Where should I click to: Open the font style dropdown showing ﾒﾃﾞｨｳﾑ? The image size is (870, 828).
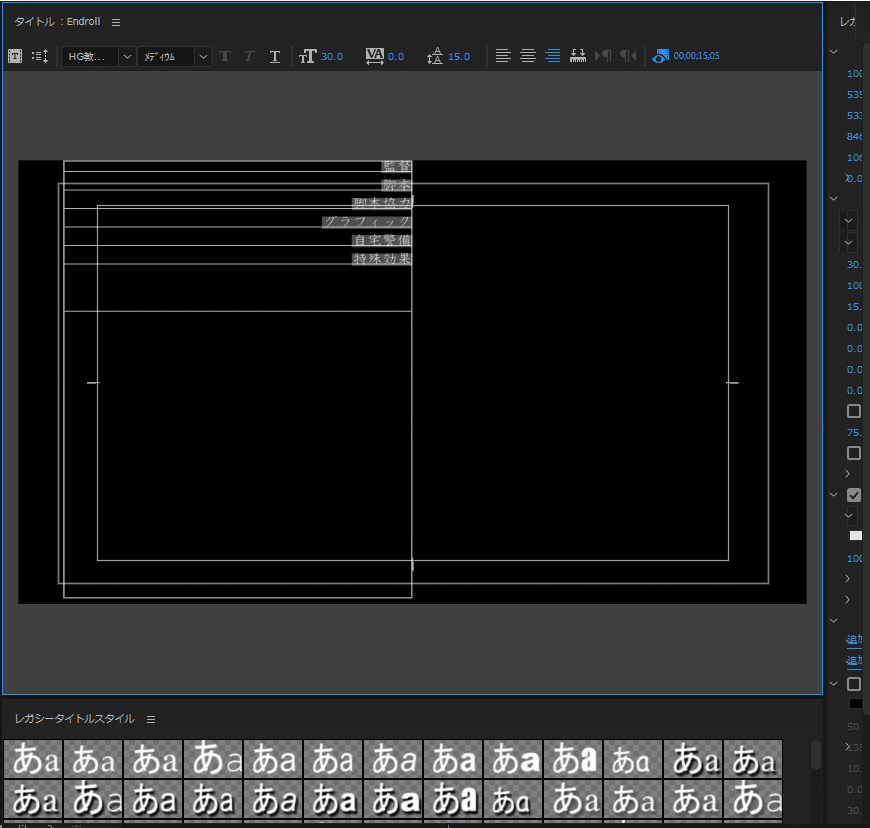coord(204,57)
